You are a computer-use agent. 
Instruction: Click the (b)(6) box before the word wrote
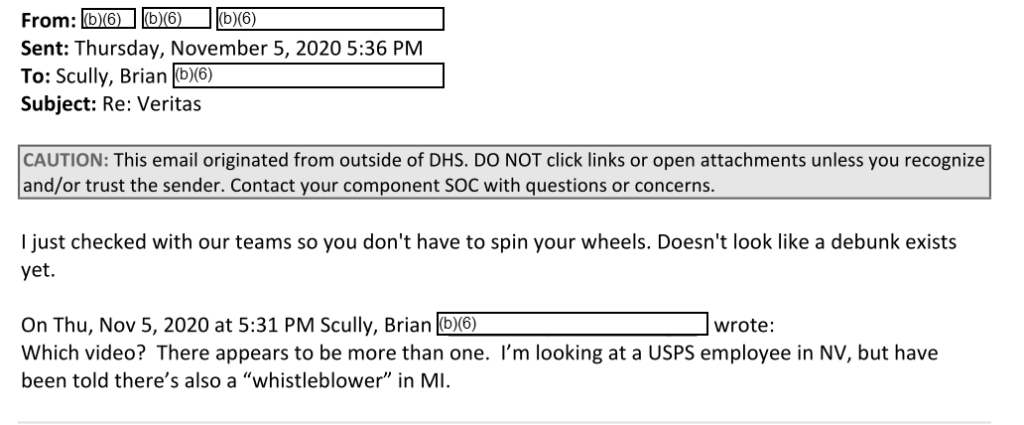572,324
